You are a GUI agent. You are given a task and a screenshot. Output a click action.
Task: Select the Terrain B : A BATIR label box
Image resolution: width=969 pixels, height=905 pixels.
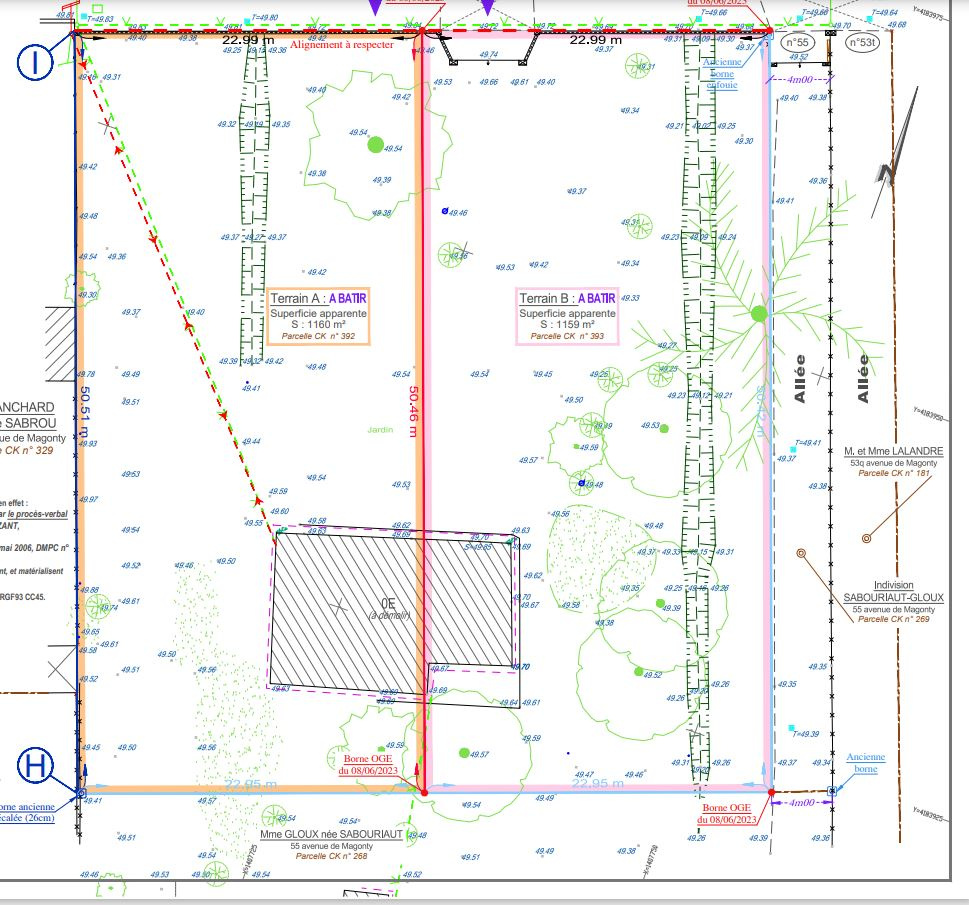[x=567, y=317]
